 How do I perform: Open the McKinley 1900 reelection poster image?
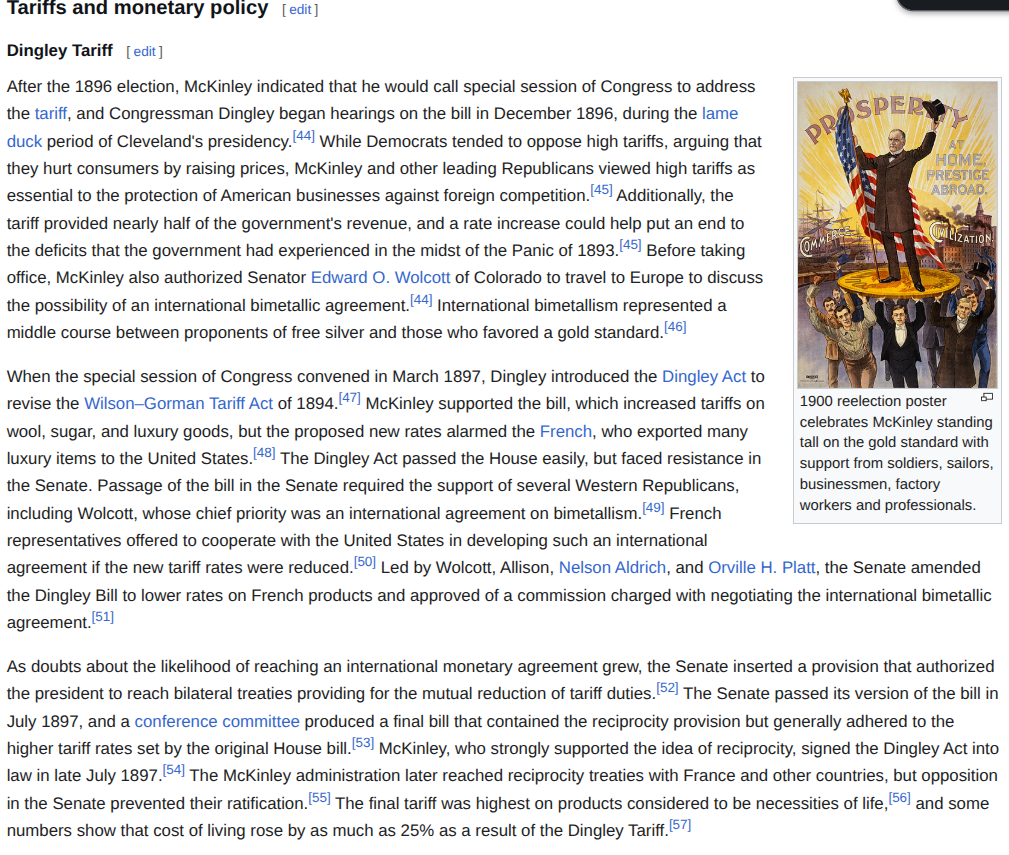897,234
